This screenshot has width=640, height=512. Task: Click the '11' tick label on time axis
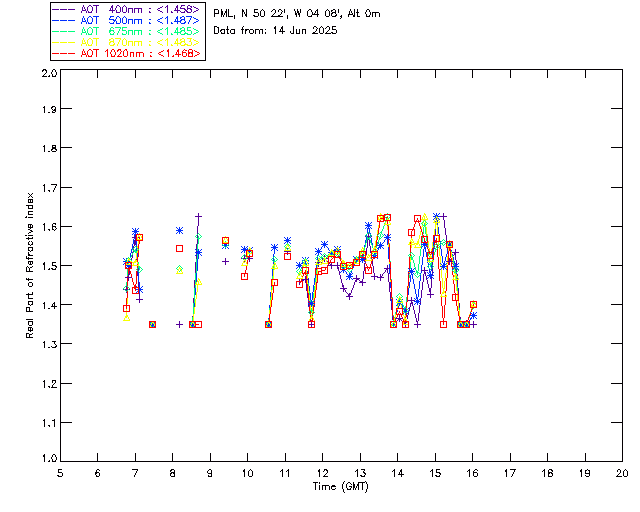click(x=285, y=473)
